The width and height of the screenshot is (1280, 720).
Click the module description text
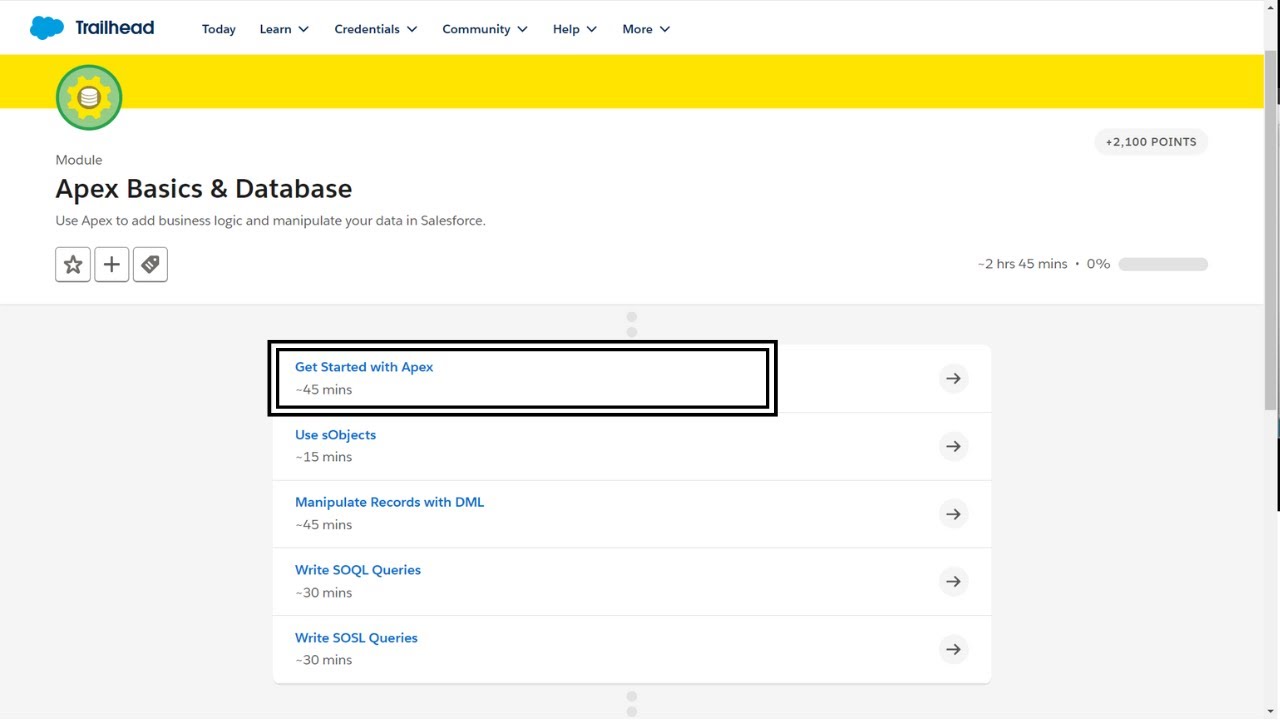coord(270,221)
